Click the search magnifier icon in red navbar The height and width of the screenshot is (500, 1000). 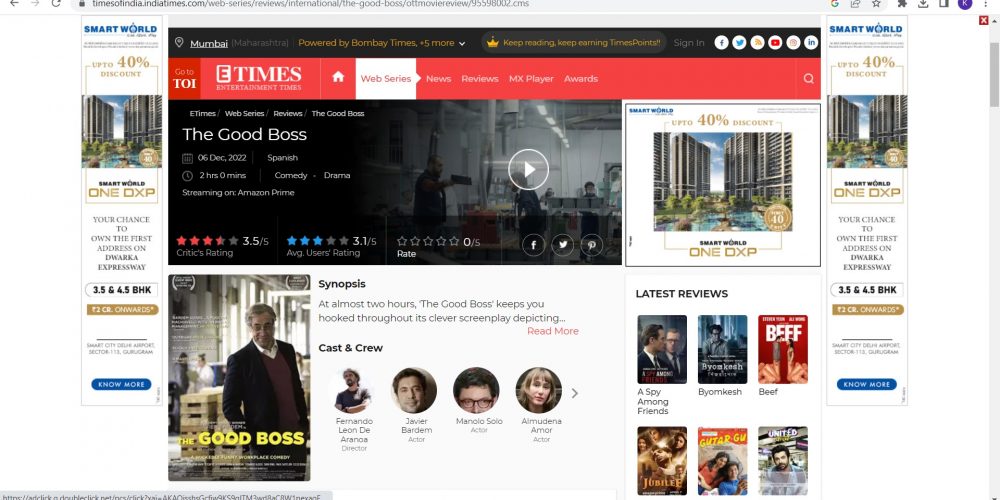[809, 79]
